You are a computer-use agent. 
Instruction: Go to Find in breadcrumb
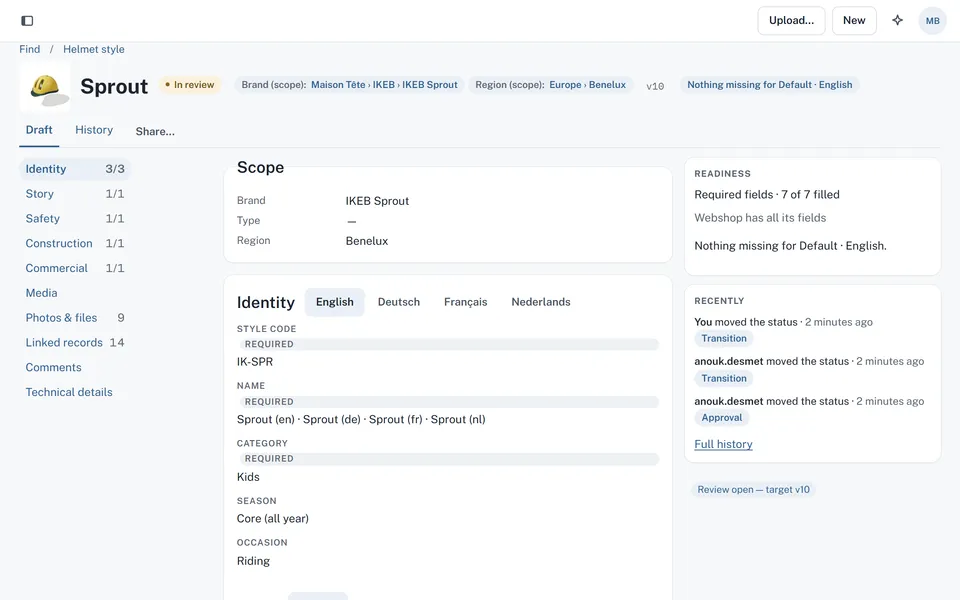(29, 49)
